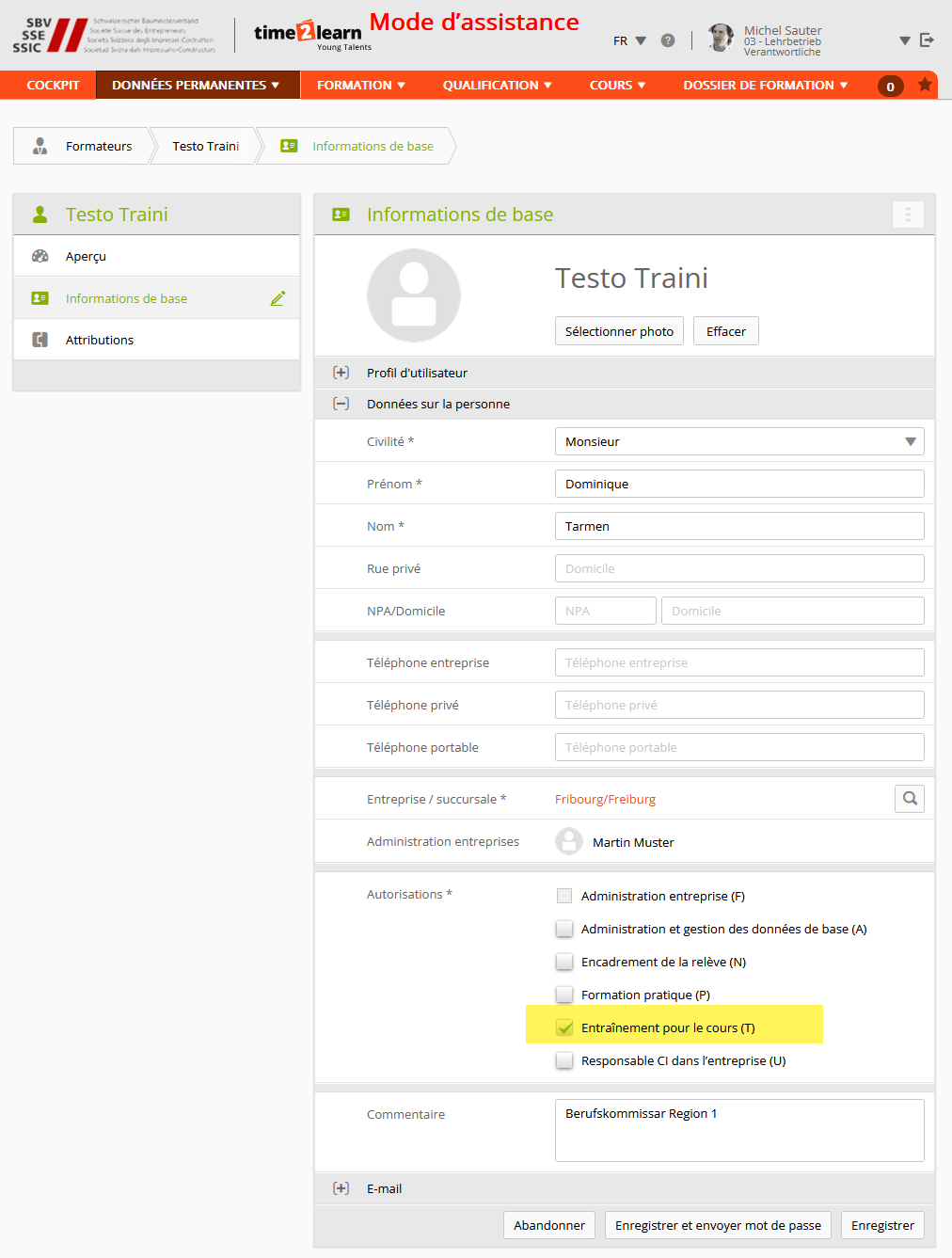This screenshot has height=1258, width=952.
Task: Uncheck Entraînement pour le cours (T)
Action: [564, 1027]
